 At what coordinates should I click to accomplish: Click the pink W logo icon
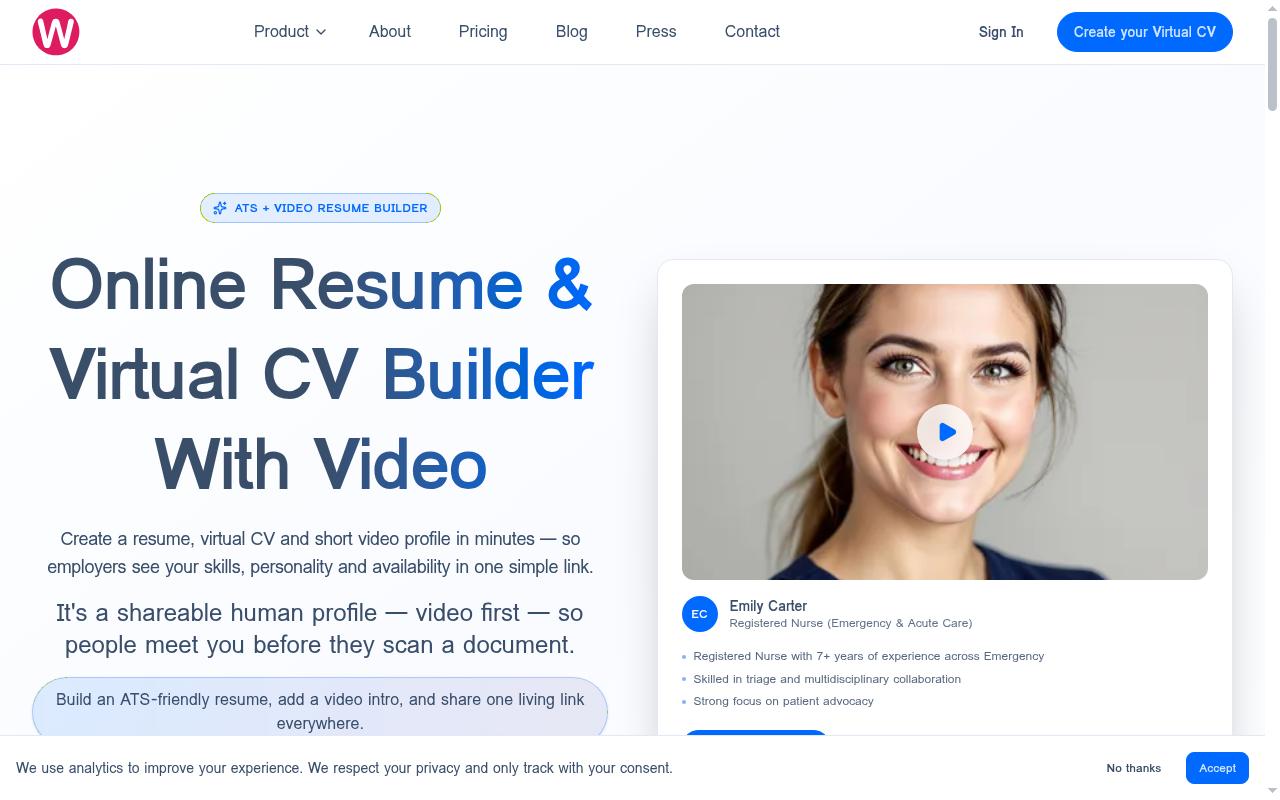[56, 32]
